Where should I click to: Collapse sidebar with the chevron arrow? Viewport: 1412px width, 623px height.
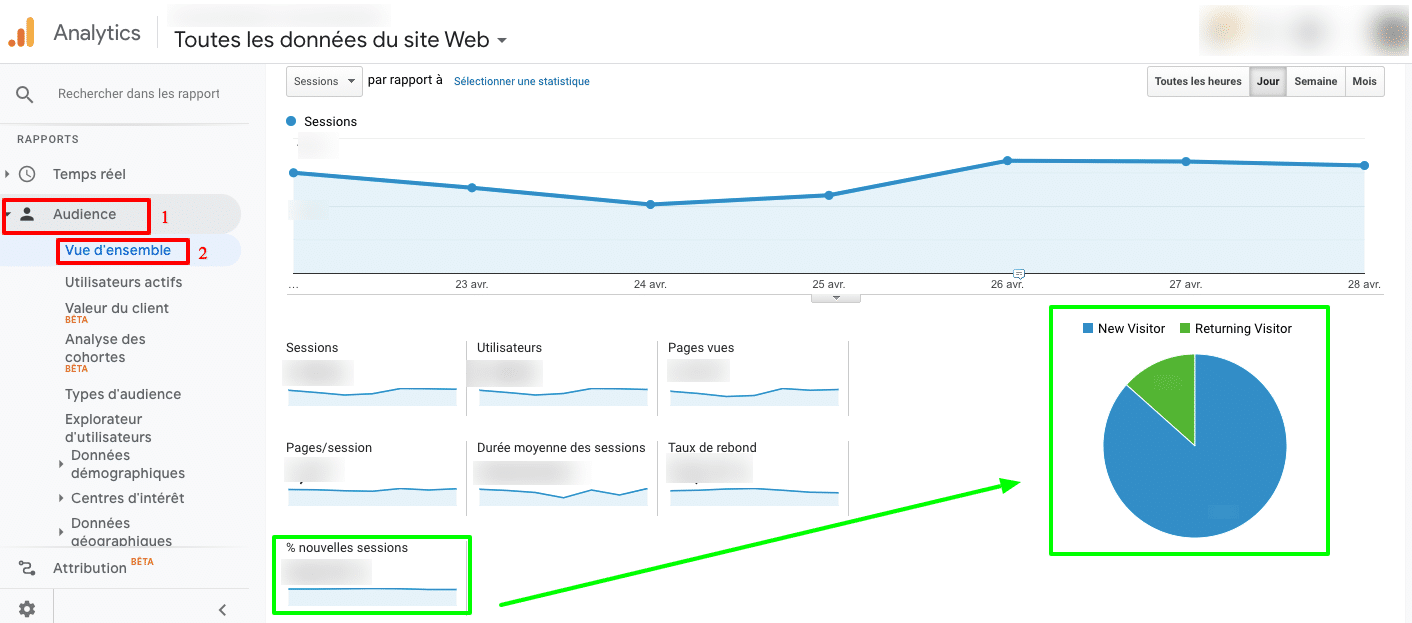[222, 610]
